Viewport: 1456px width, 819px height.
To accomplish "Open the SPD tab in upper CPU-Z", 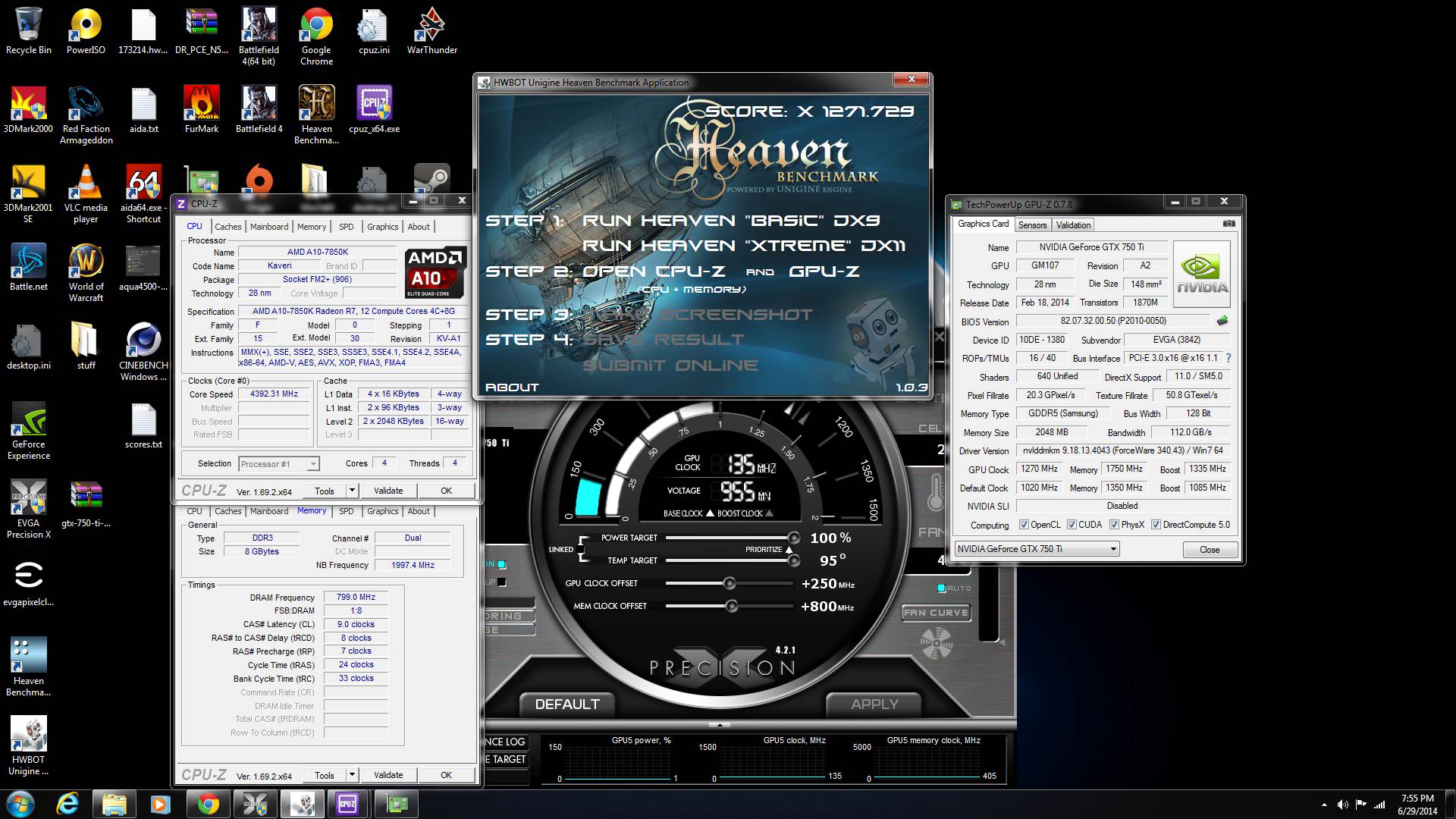I will [x=347, y=227].
